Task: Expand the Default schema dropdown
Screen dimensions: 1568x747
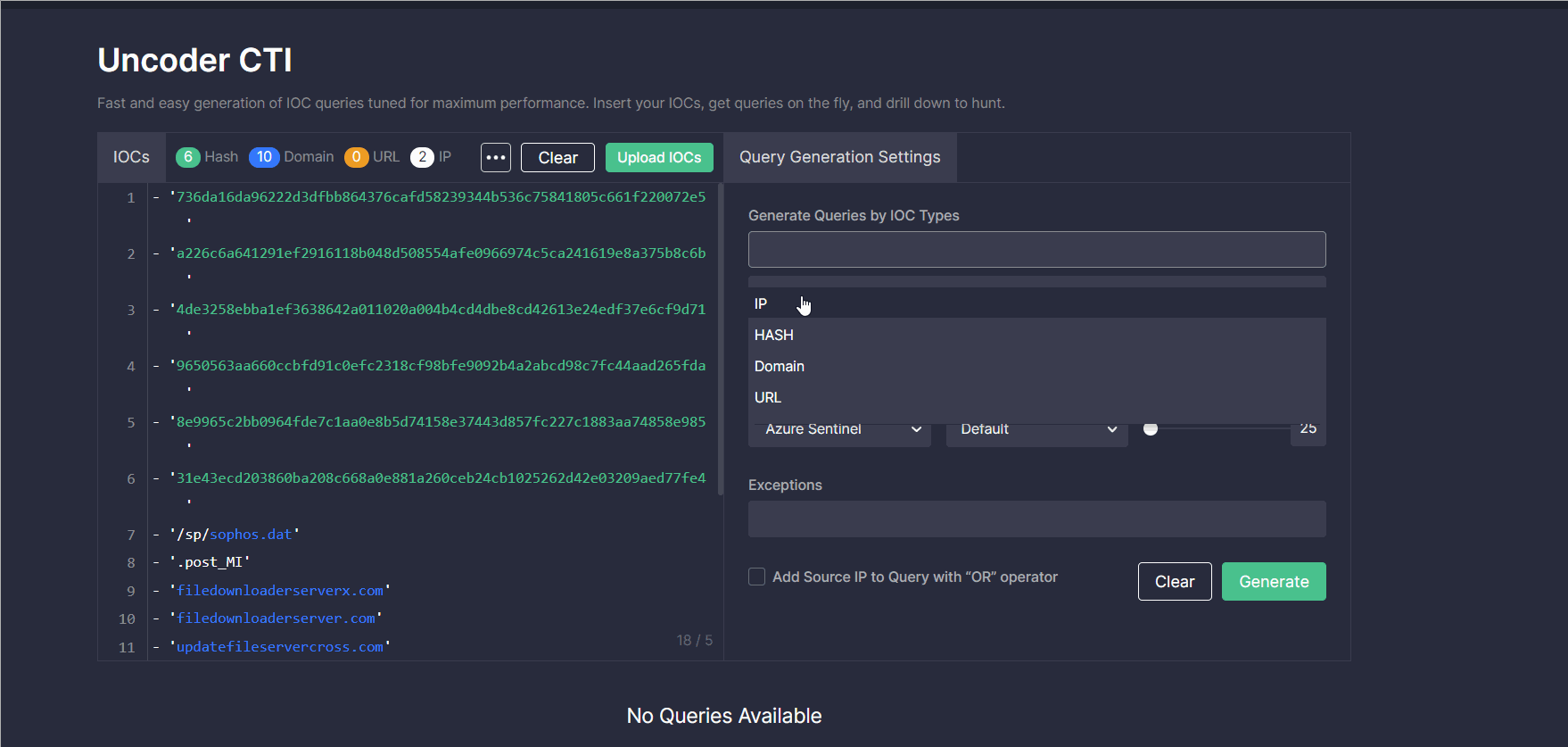Action: [x=1036, y=430]
